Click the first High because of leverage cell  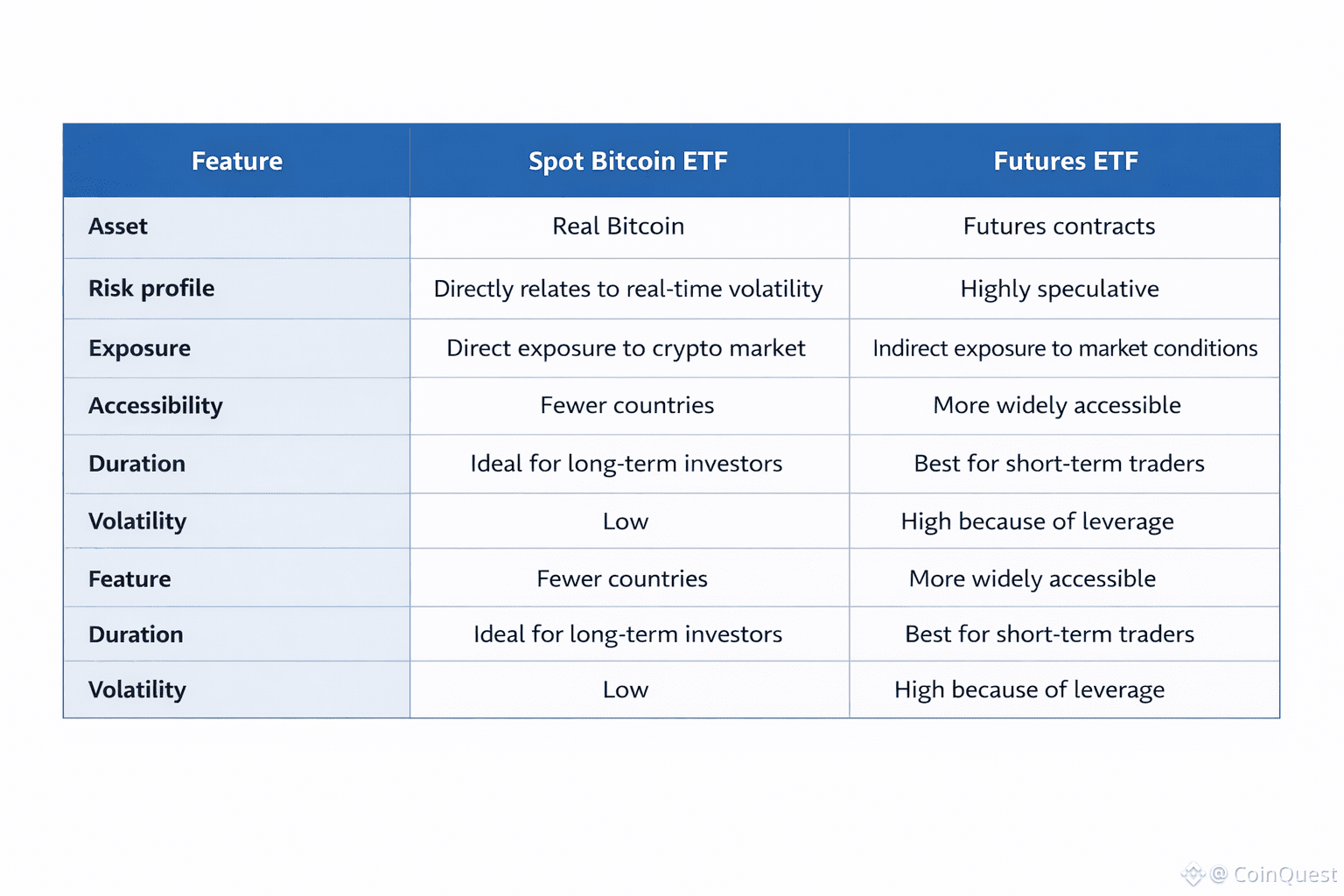click(1037, 521)
